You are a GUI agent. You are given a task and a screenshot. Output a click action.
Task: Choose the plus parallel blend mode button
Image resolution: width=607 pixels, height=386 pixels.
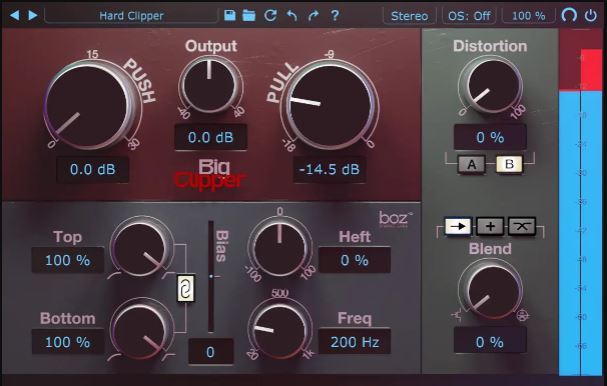[490, 226]
